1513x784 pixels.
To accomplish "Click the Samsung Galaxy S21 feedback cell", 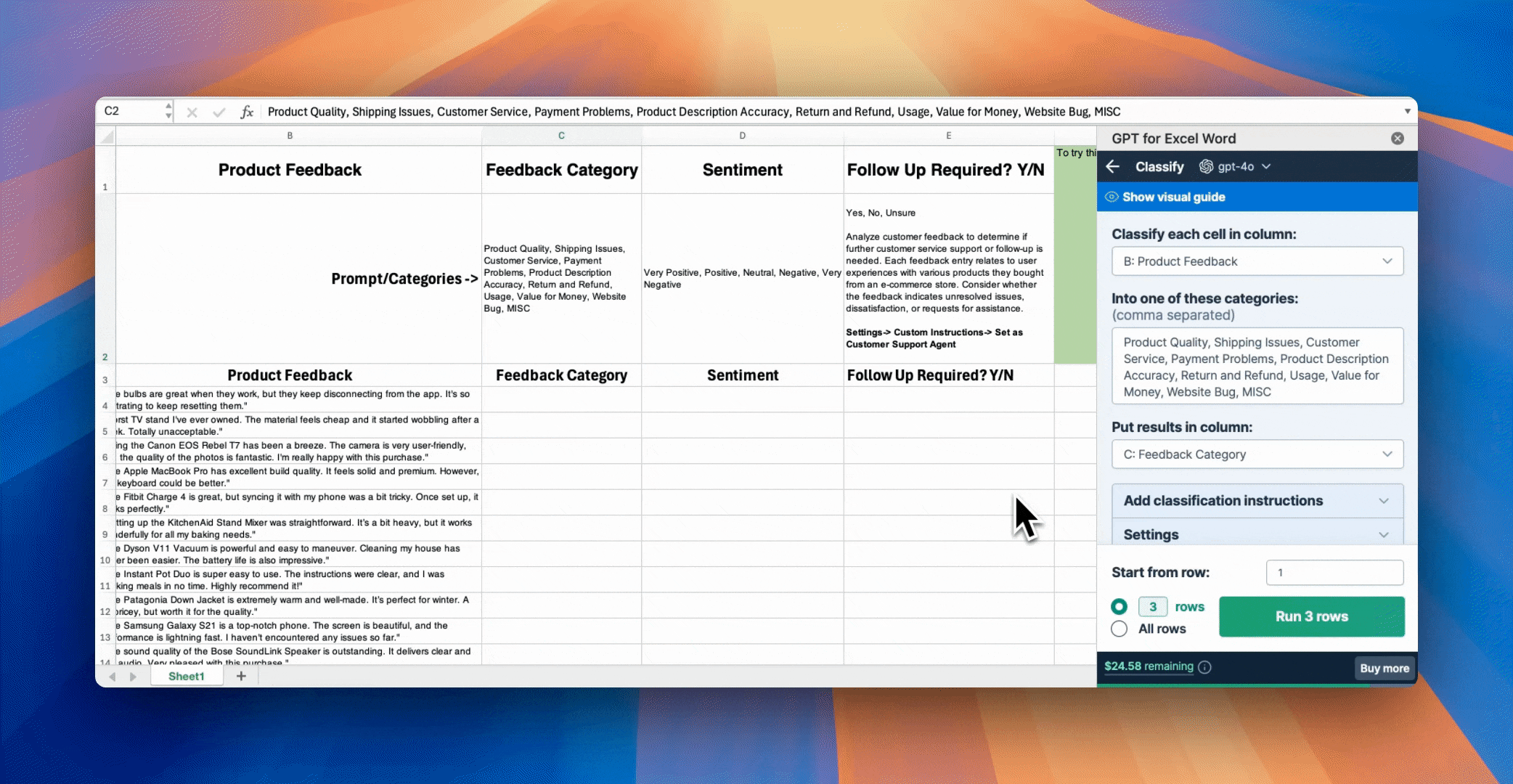I will (298, 632).
